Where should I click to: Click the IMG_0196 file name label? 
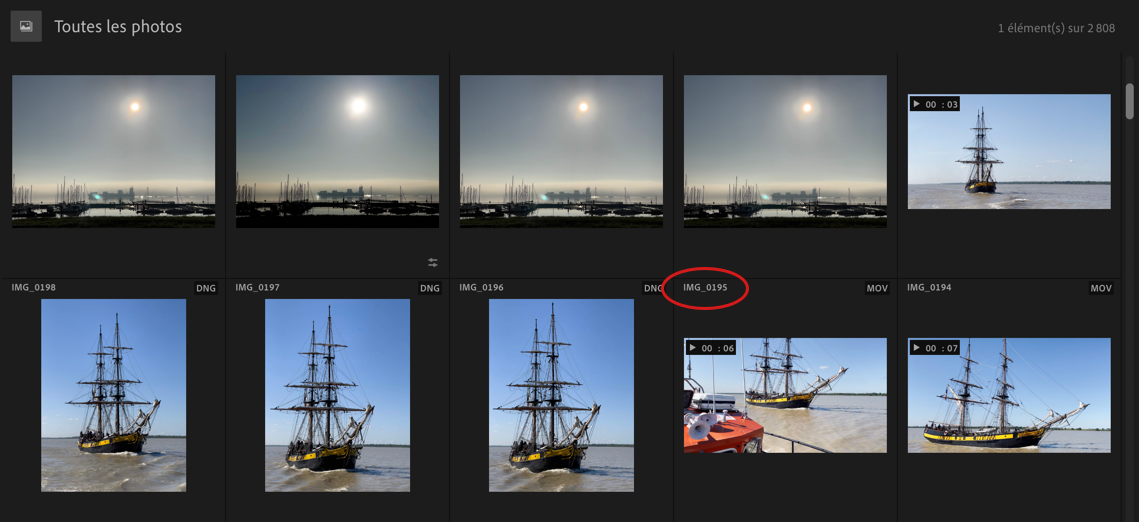point(481,287)
